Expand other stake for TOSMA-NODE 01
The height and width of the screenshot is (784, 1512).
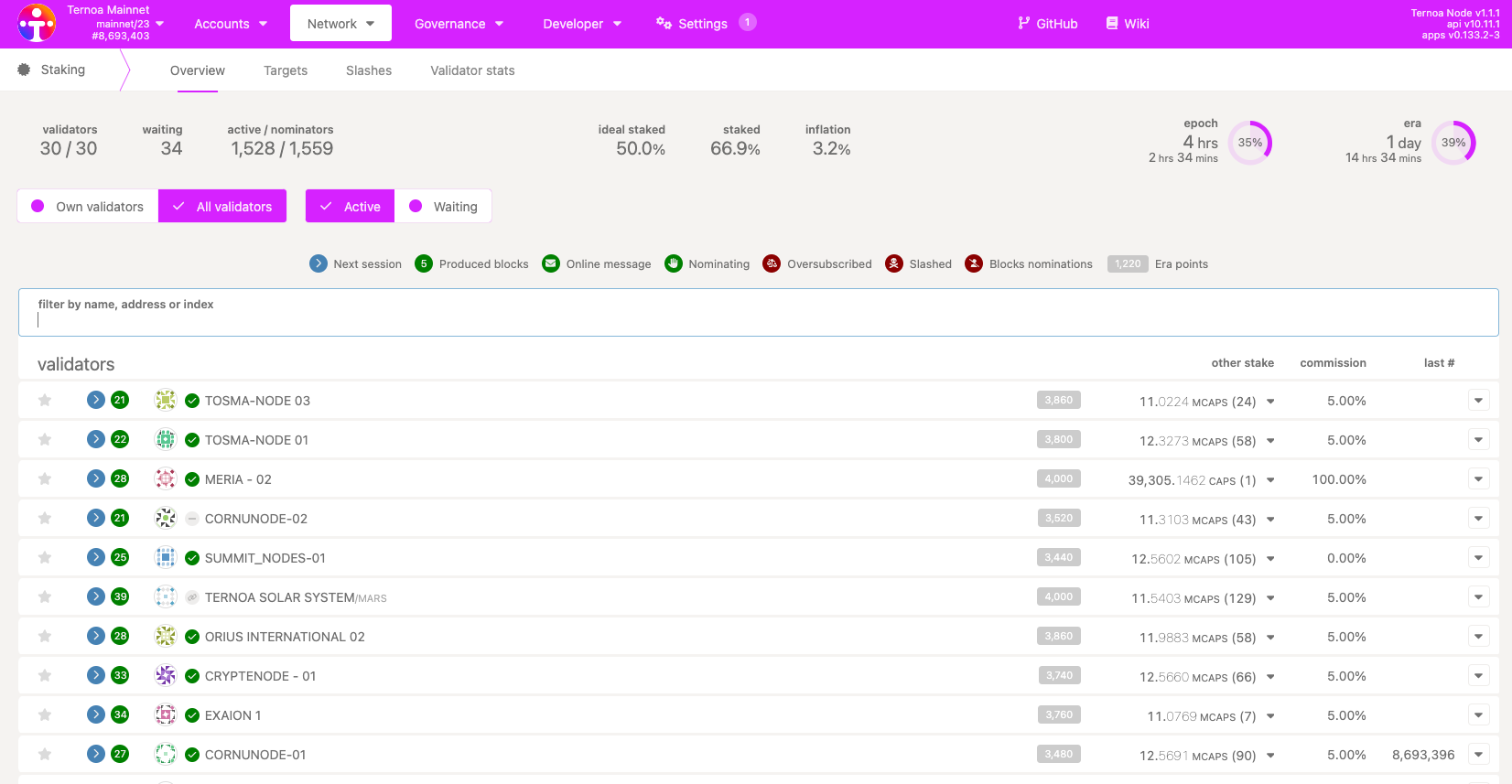click(x=1270, y=441)
